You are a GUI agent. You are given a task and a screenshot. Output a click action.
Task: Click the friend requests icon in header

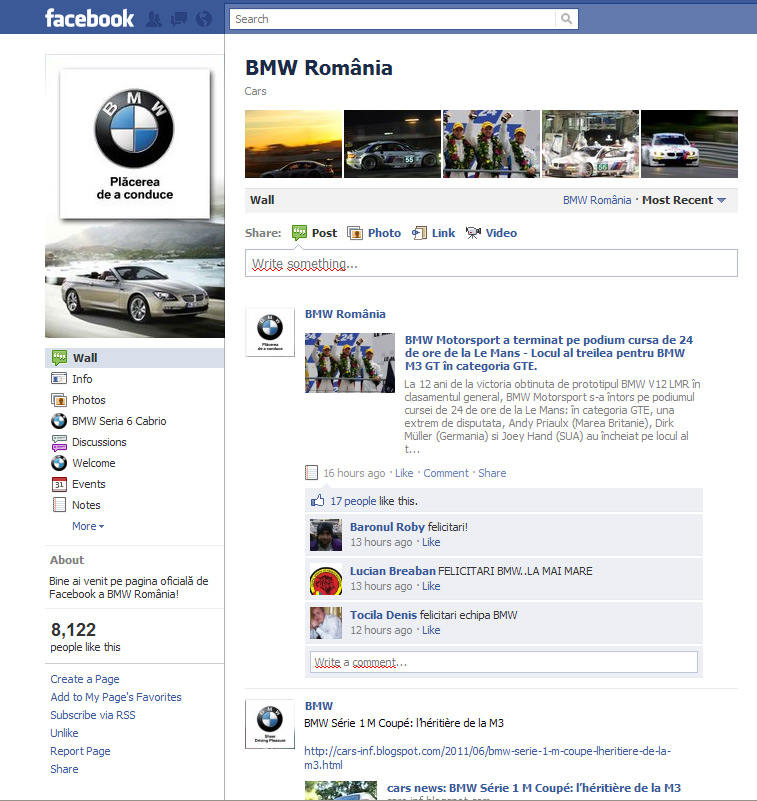tap(154, 19)
